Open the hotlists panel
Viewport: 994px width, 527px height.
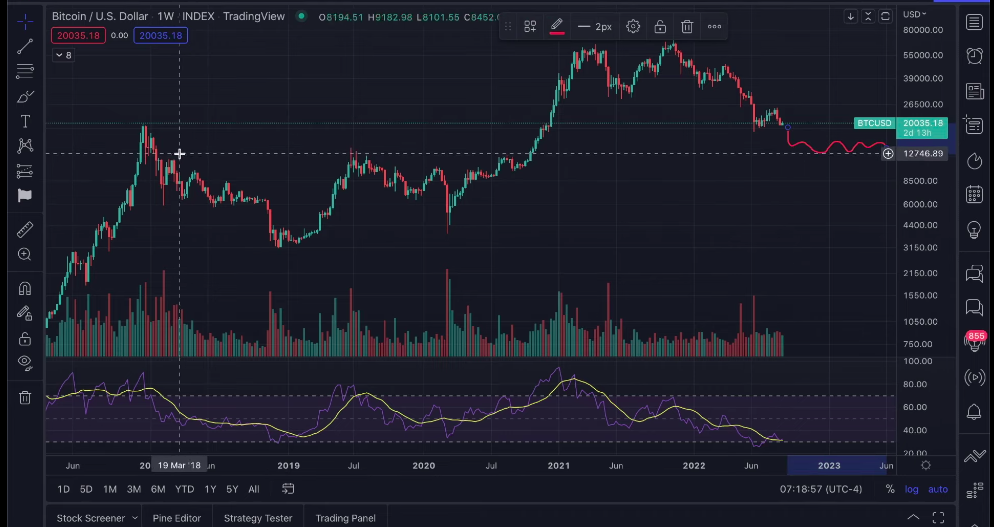click(974, 161)
